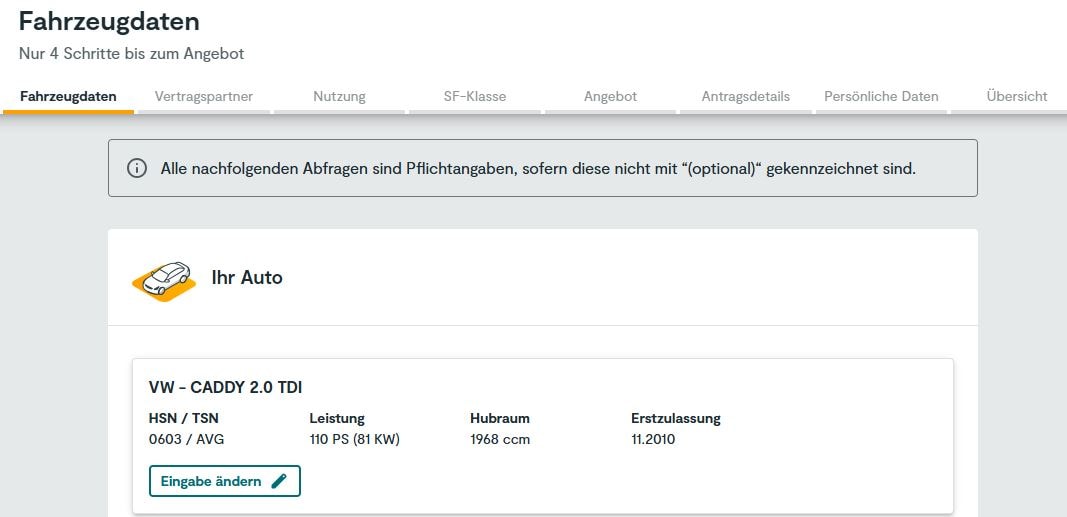The image size is (1067, 517).
Task: Click the Erstzulassung label
Action: (676, 418)
